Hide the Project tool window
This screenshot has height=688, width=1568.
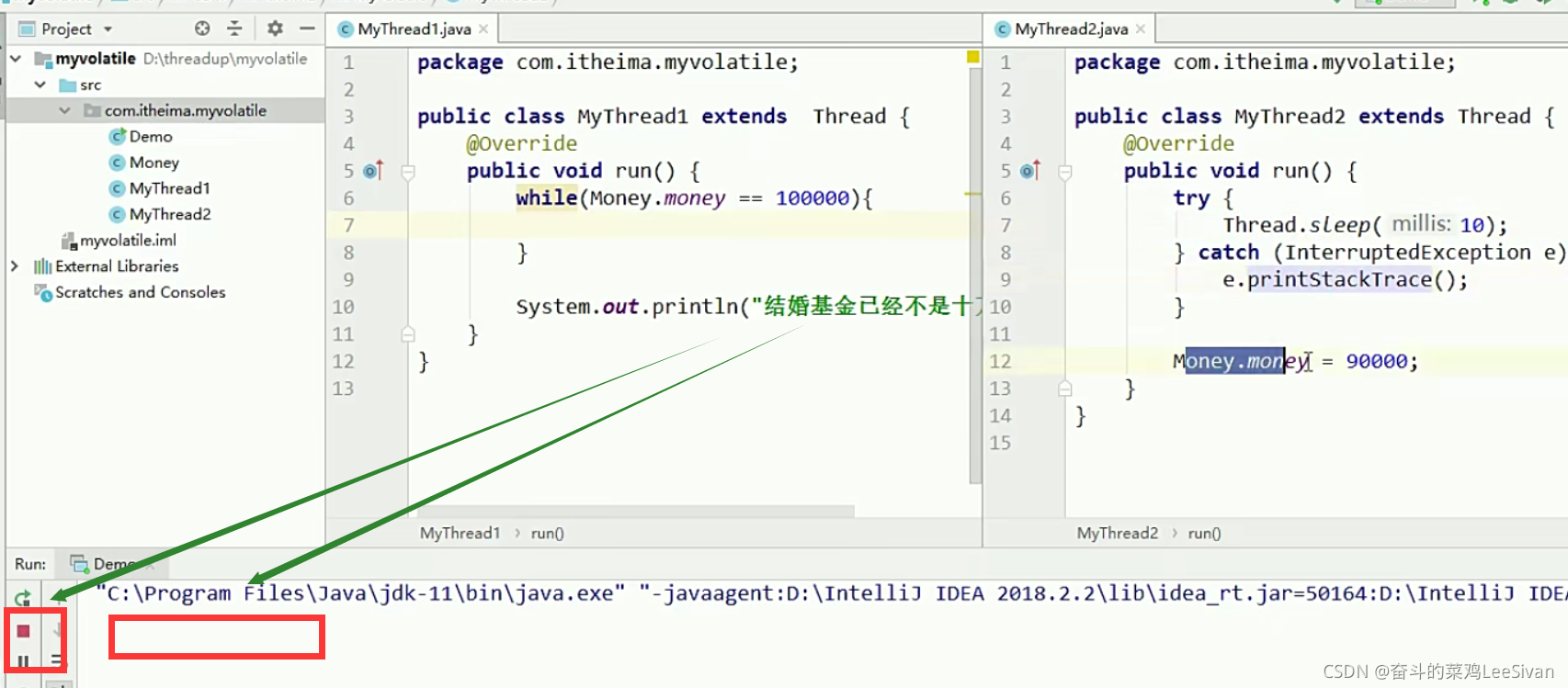[x=307, y=28]
